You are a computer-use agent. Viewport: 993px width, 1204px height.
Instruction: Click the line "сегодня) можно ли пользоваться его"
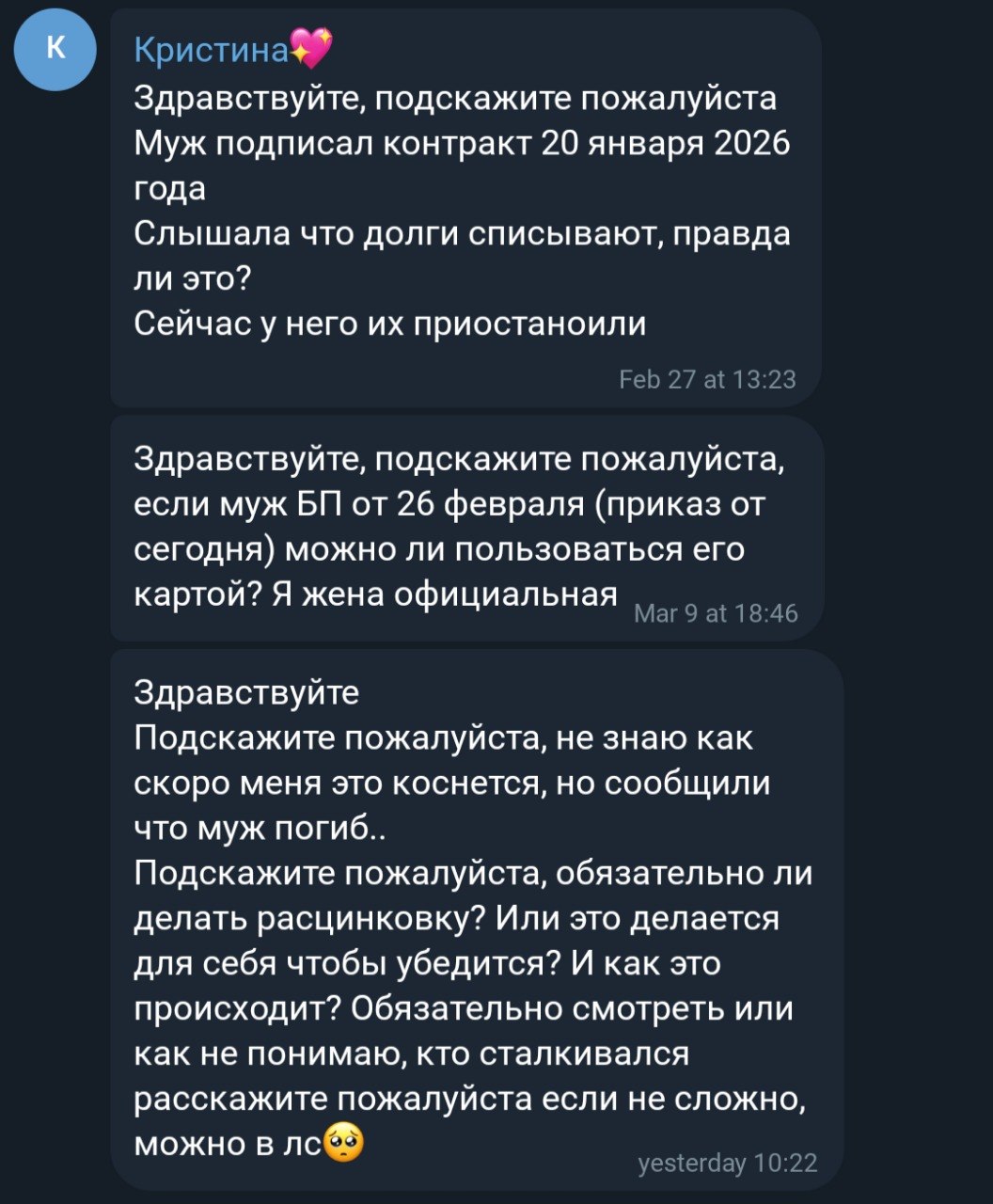coord(439,548)
